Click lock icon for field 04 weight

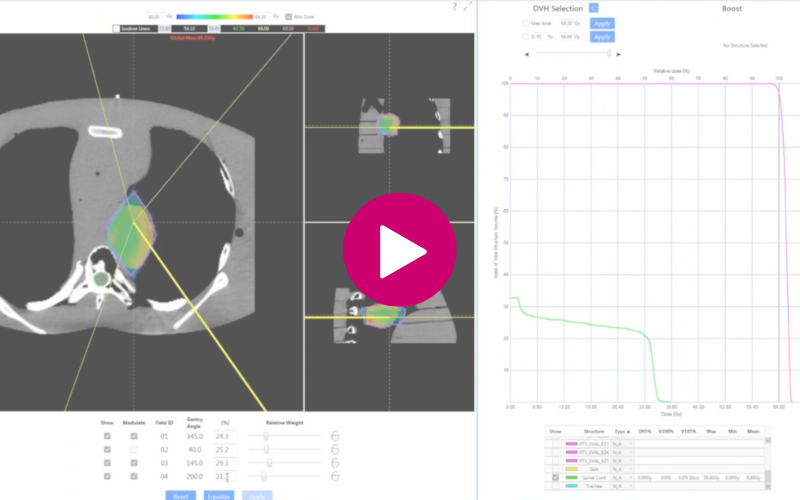click(336, 477)
